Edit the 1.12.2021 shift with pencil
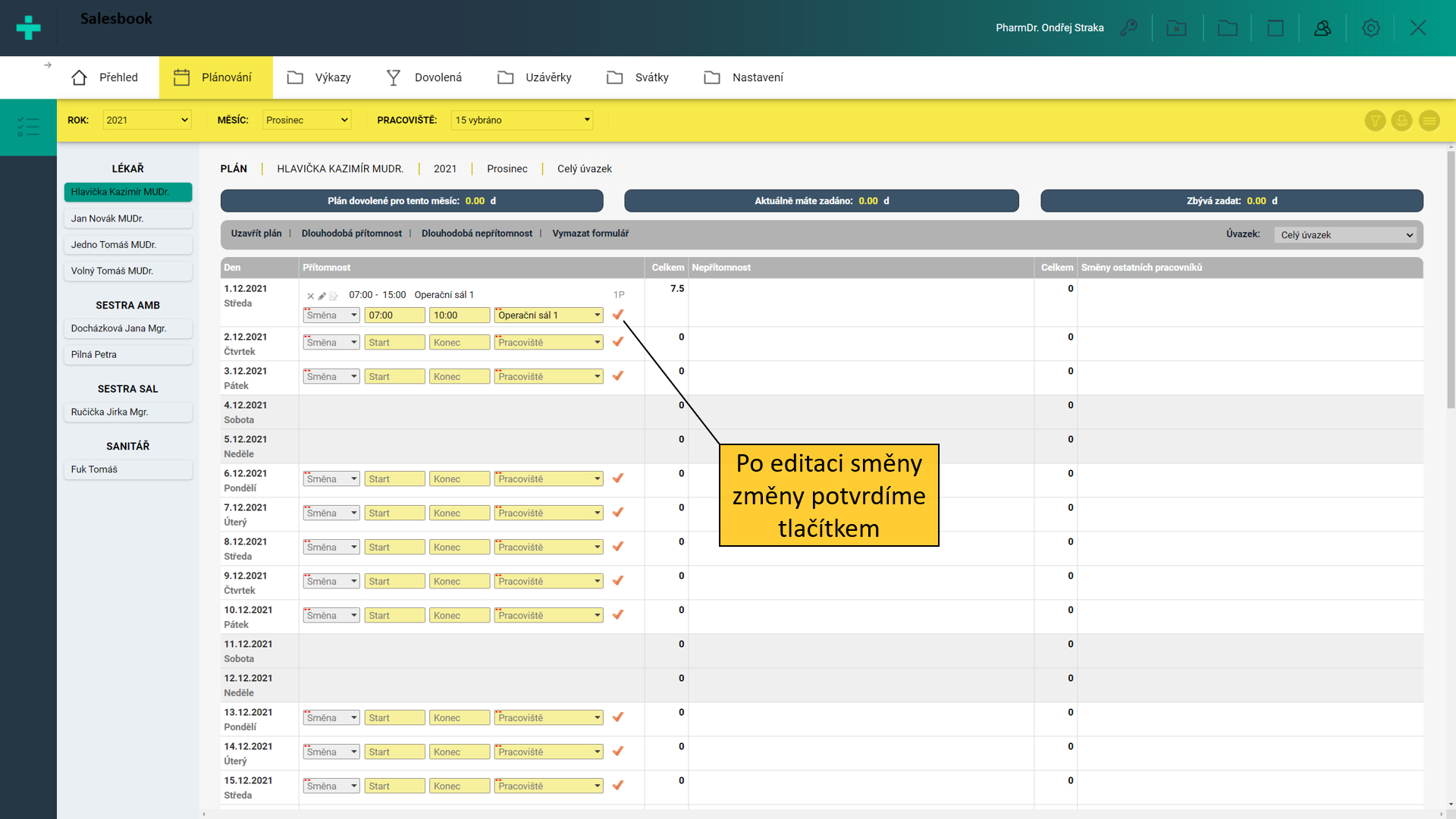 pyautogui.click(x=322, y=296)
